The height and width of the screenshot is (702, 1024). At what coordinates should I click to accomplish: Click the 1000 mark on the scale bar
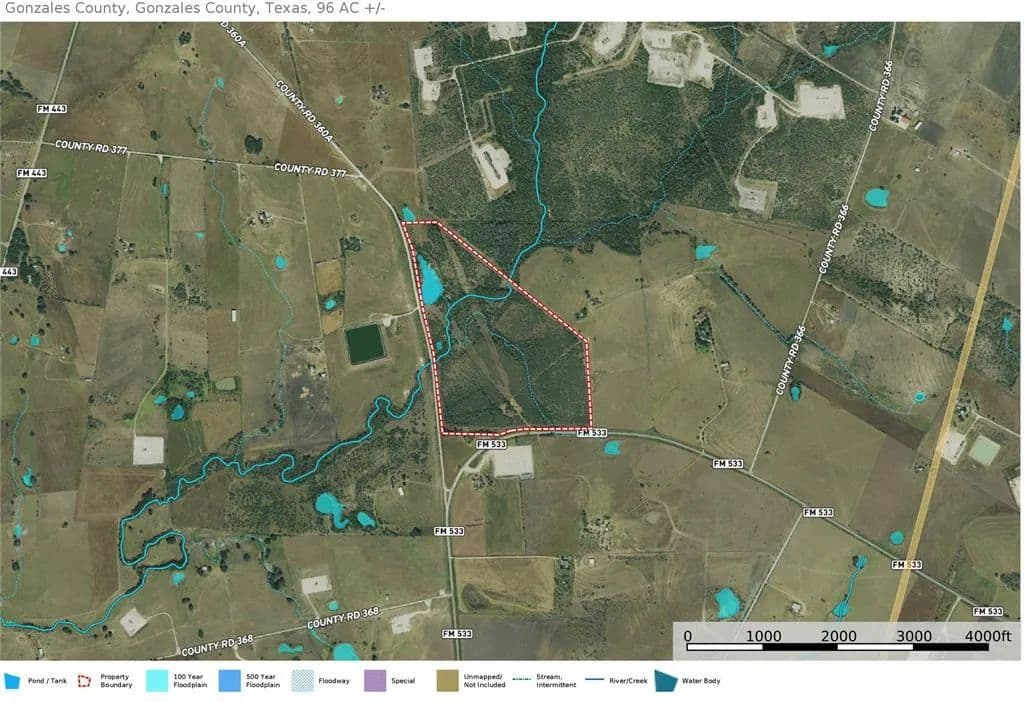pos(764,636)
